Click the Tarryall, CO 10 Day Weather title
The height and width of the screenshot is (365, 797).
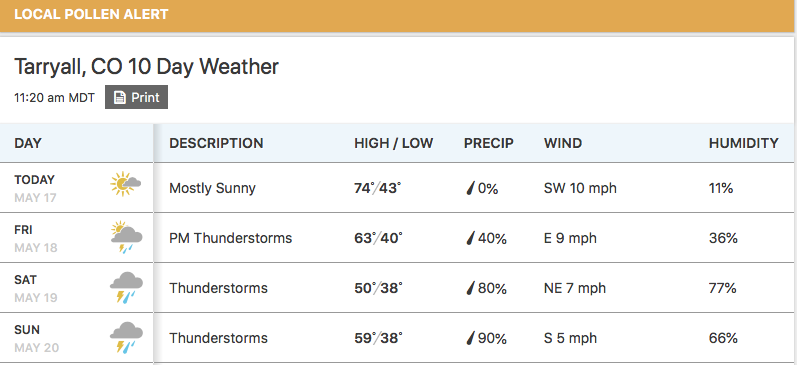tap(146, 67)
